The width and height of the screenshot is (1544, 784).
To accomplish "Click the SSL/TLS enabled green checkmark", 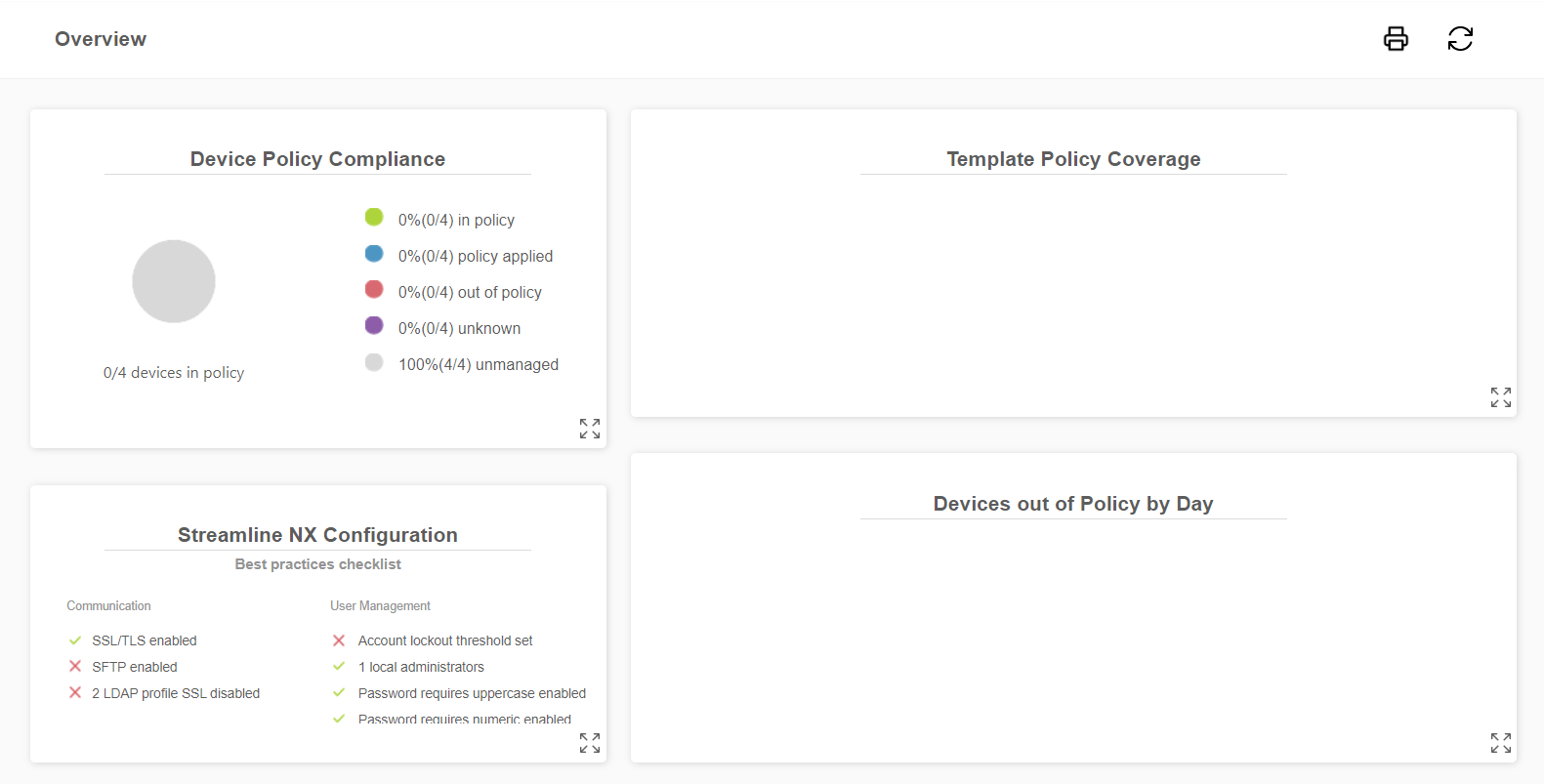I will (75, 640).
